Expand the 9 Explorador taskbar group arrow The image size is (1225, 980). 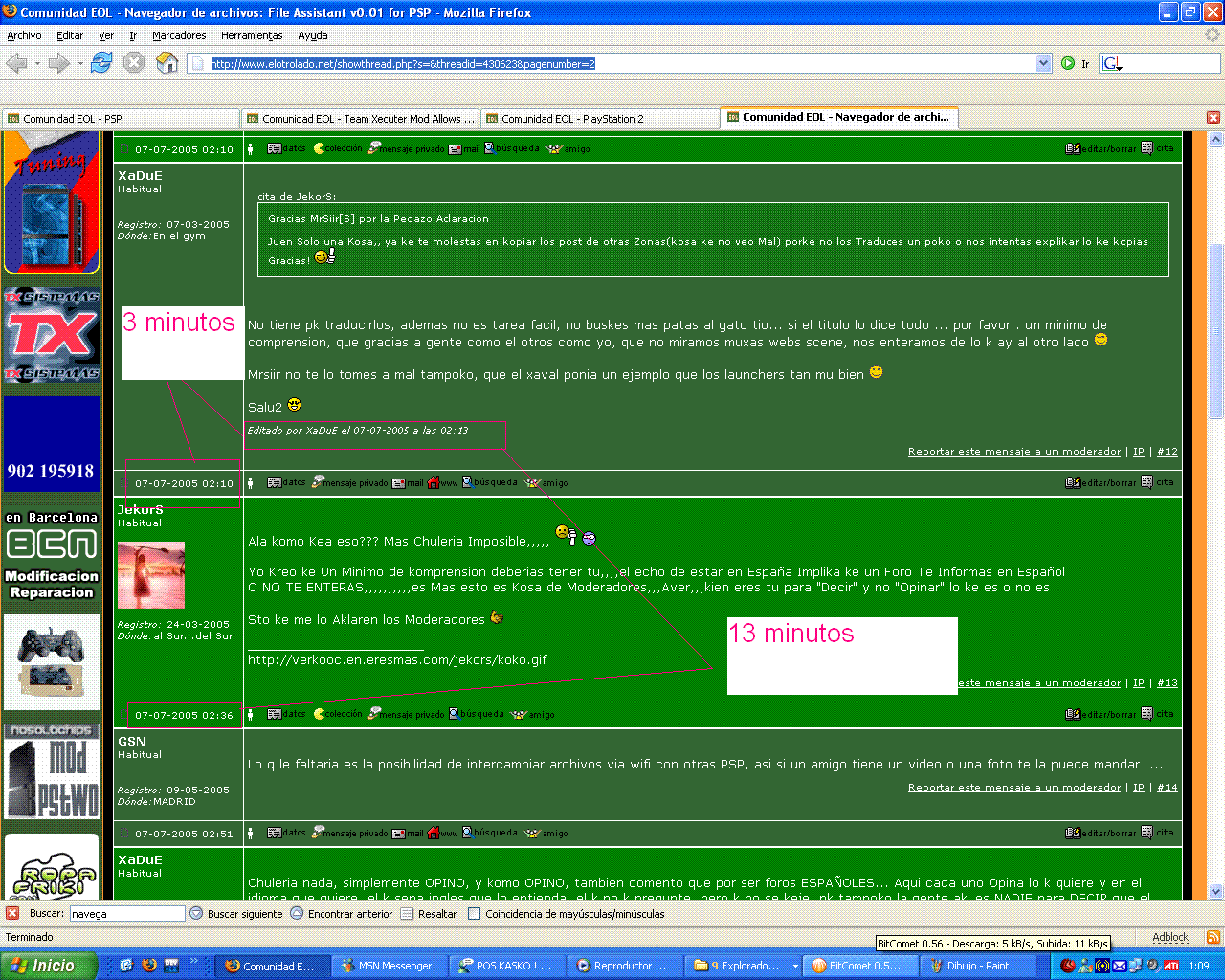pyautogui.click(x=795, y=966)
